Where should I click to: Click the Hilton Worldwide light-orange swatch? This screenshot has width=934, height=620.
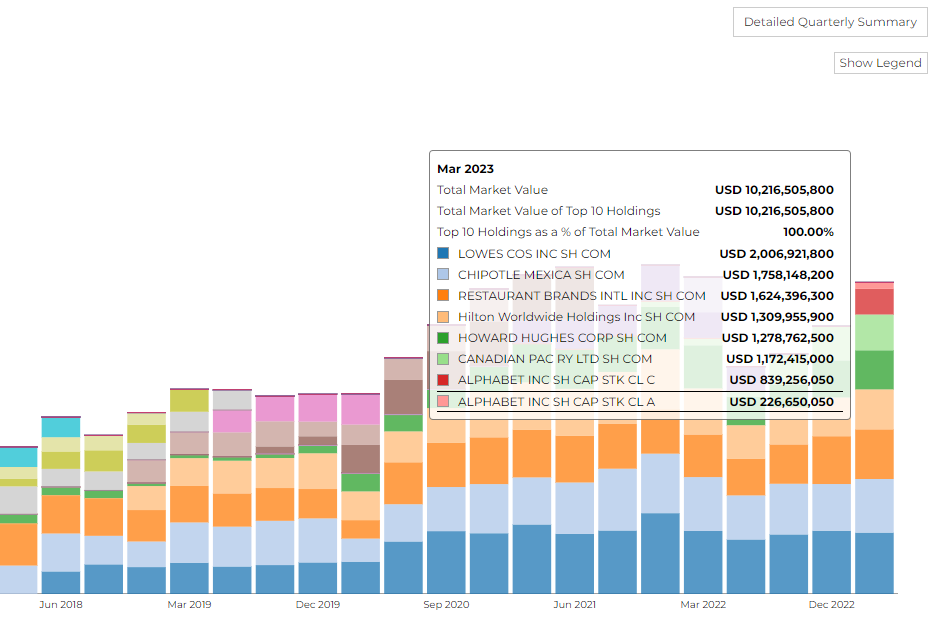click(443, 316)
